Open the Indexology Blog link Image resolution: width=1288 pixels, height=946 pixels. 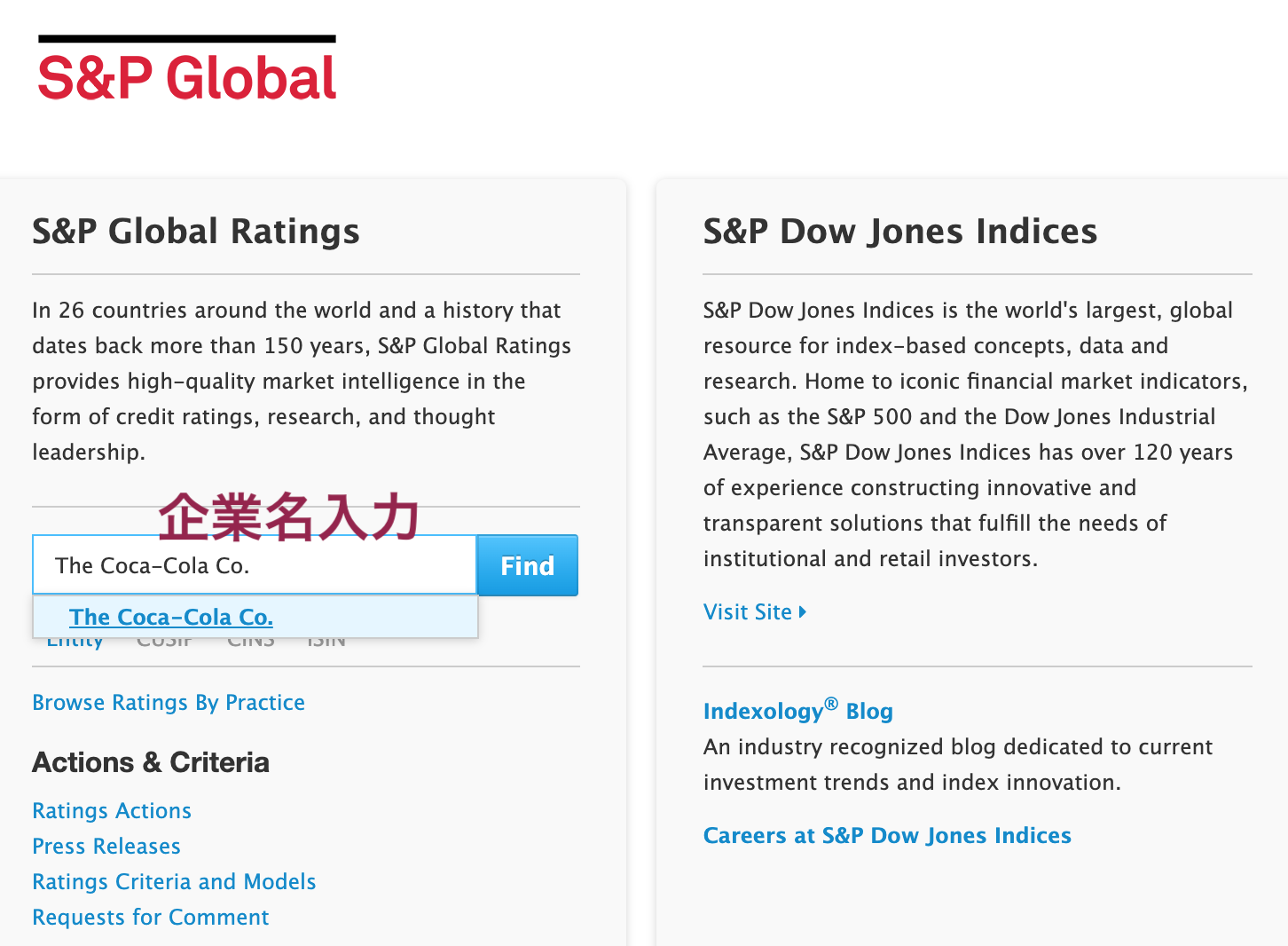pos(798,710)
